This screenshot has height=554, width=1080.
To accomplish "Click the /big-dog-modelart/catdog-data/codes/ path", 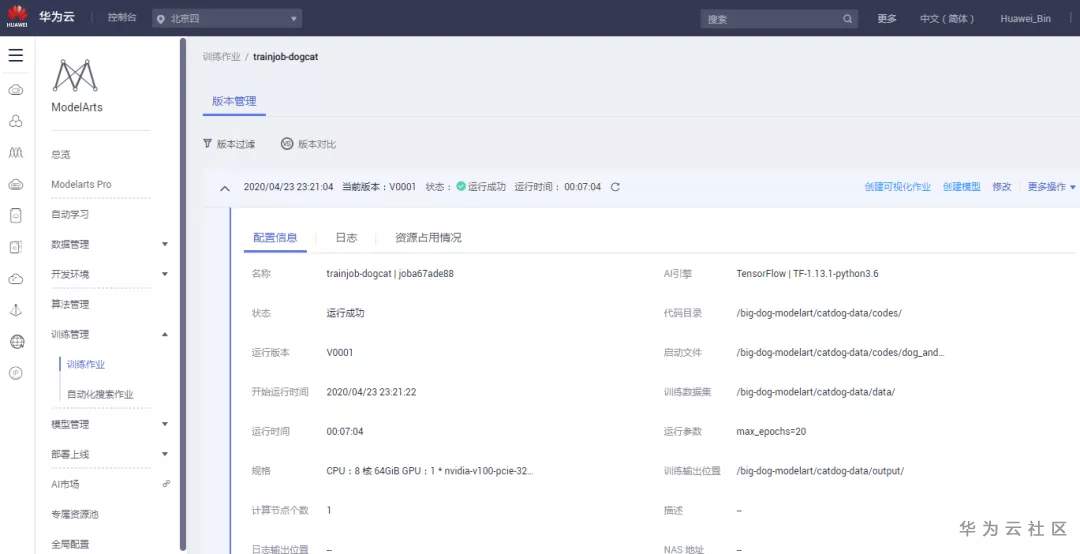I will 819,313.
